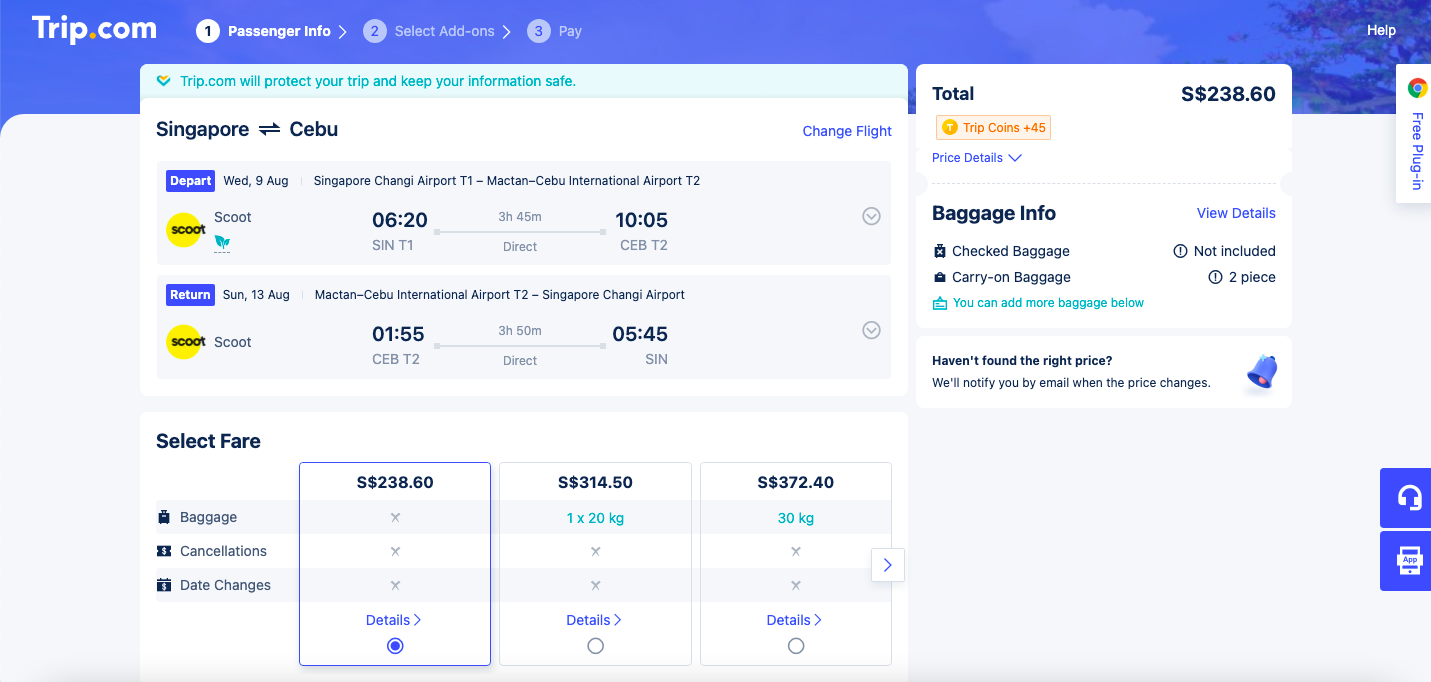
Task: Click the Date Changes row icon
Action: (164, 585)
